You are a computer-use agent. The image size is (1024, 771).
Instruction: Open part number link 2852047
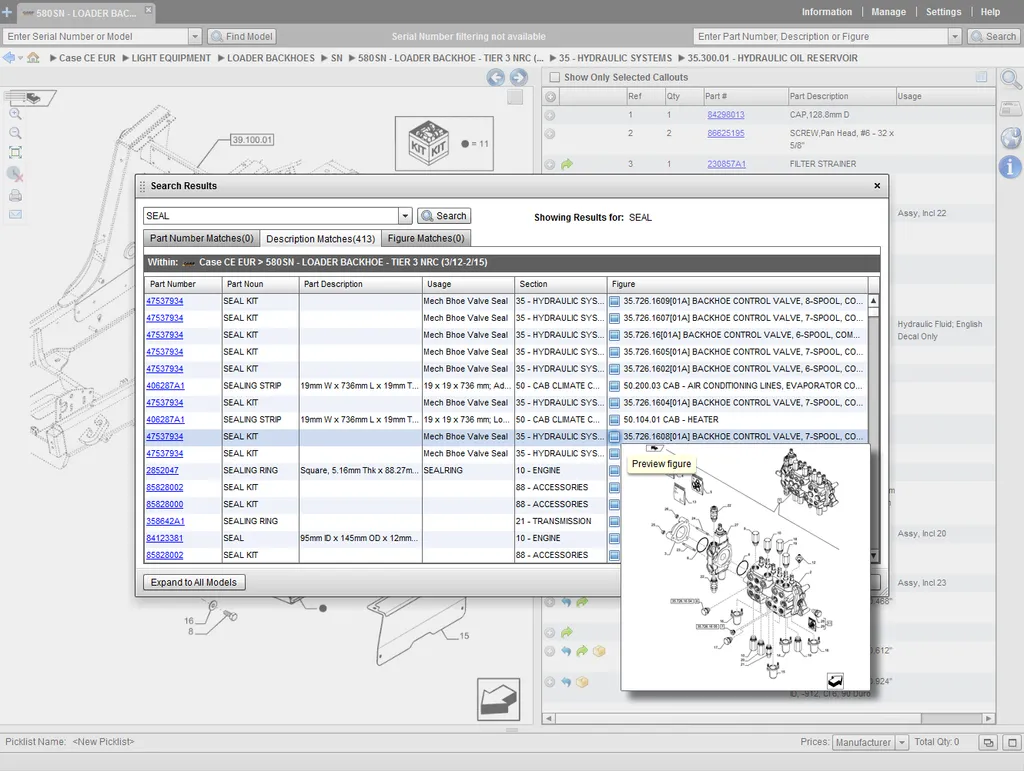point(162,471)
